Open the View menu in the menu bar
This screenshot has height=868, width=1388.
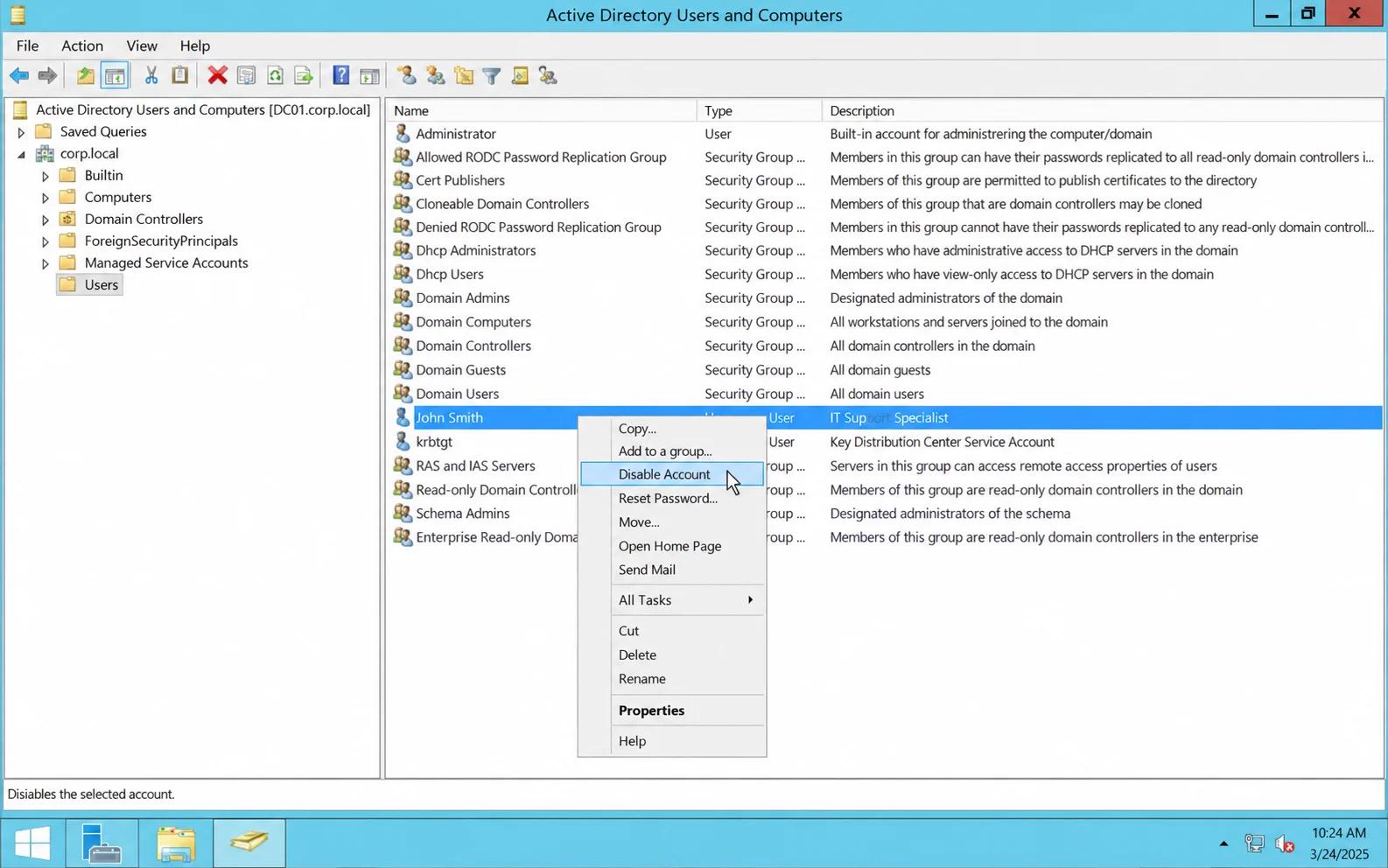click(142, 45)
